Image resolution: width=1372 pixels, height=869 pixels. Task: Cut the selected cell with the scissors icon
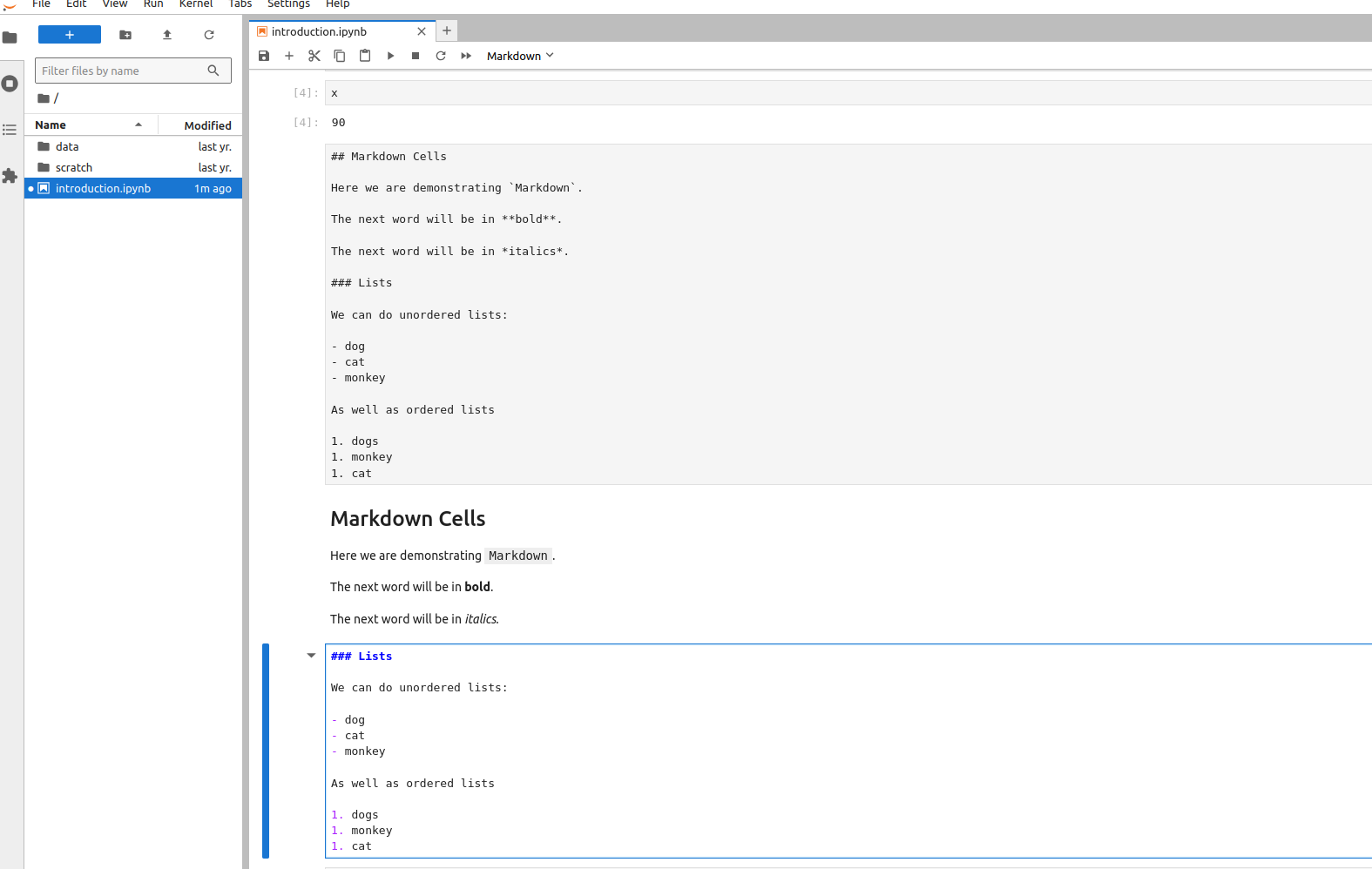(314, 56)
